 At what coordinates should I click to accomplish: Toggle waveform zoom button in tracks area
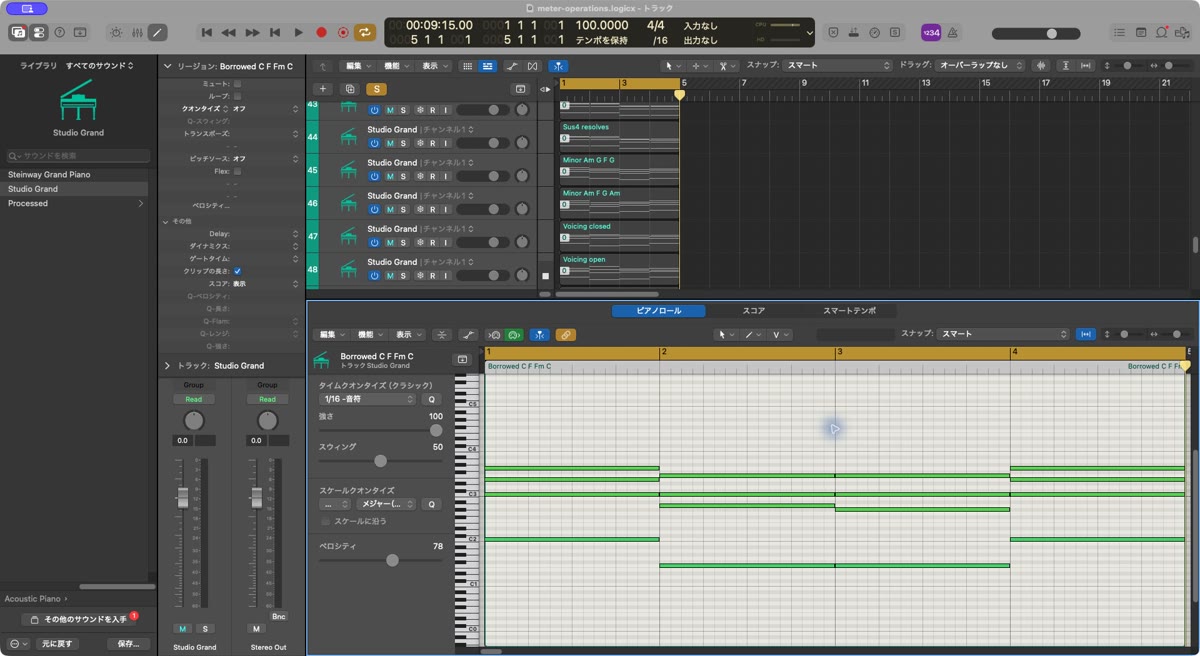pos(1042,66)
